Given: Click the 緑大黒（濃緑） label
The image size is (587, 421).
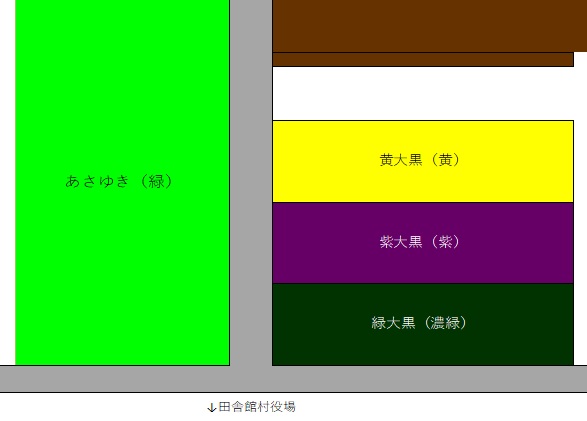Looking at the screenshot, I should pyautogui.click(x=419, y=323).
